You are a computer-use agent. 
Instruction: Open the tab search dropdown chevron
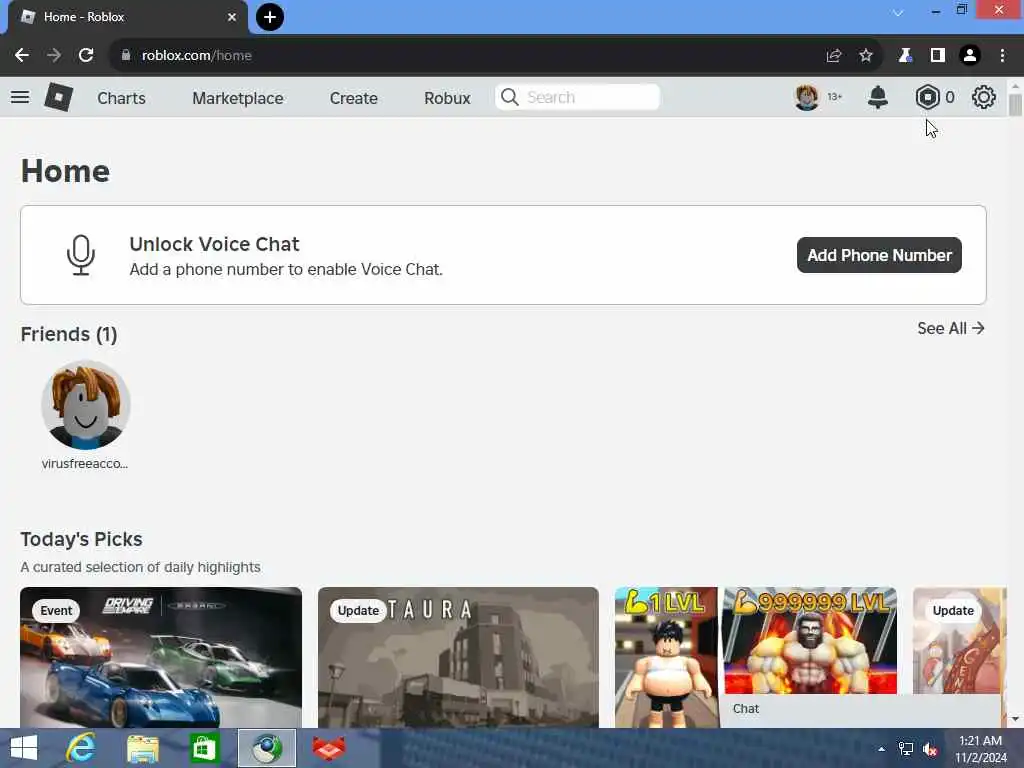pos(898,12)
